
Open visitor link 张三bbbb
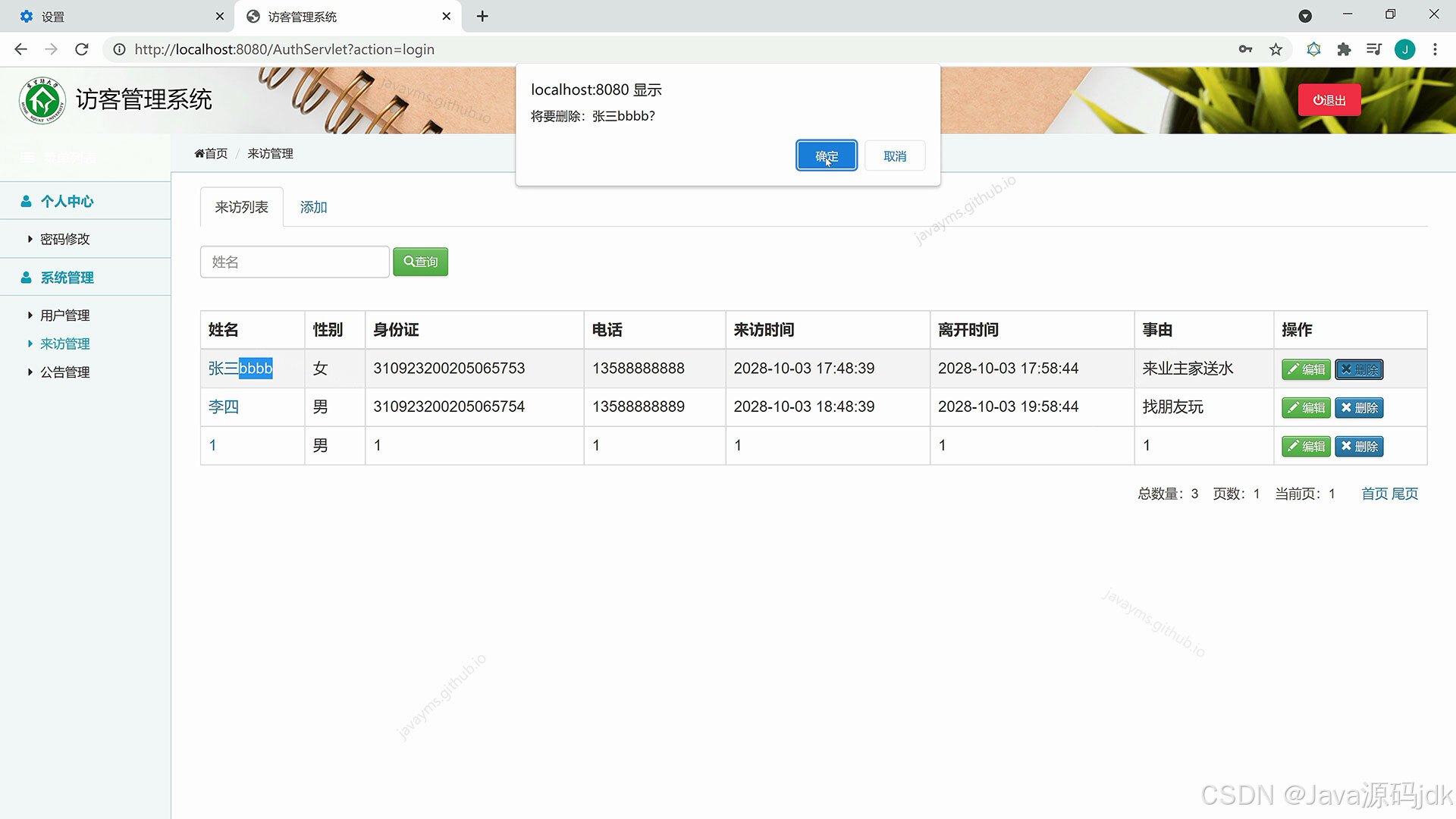click(x=240, y=369)
